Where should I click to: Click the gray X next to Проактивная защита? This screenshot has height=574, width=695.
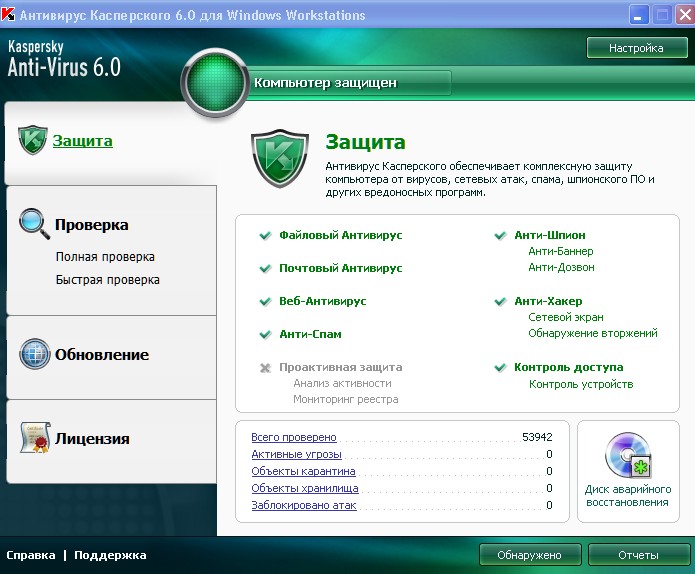pos(265,368)
